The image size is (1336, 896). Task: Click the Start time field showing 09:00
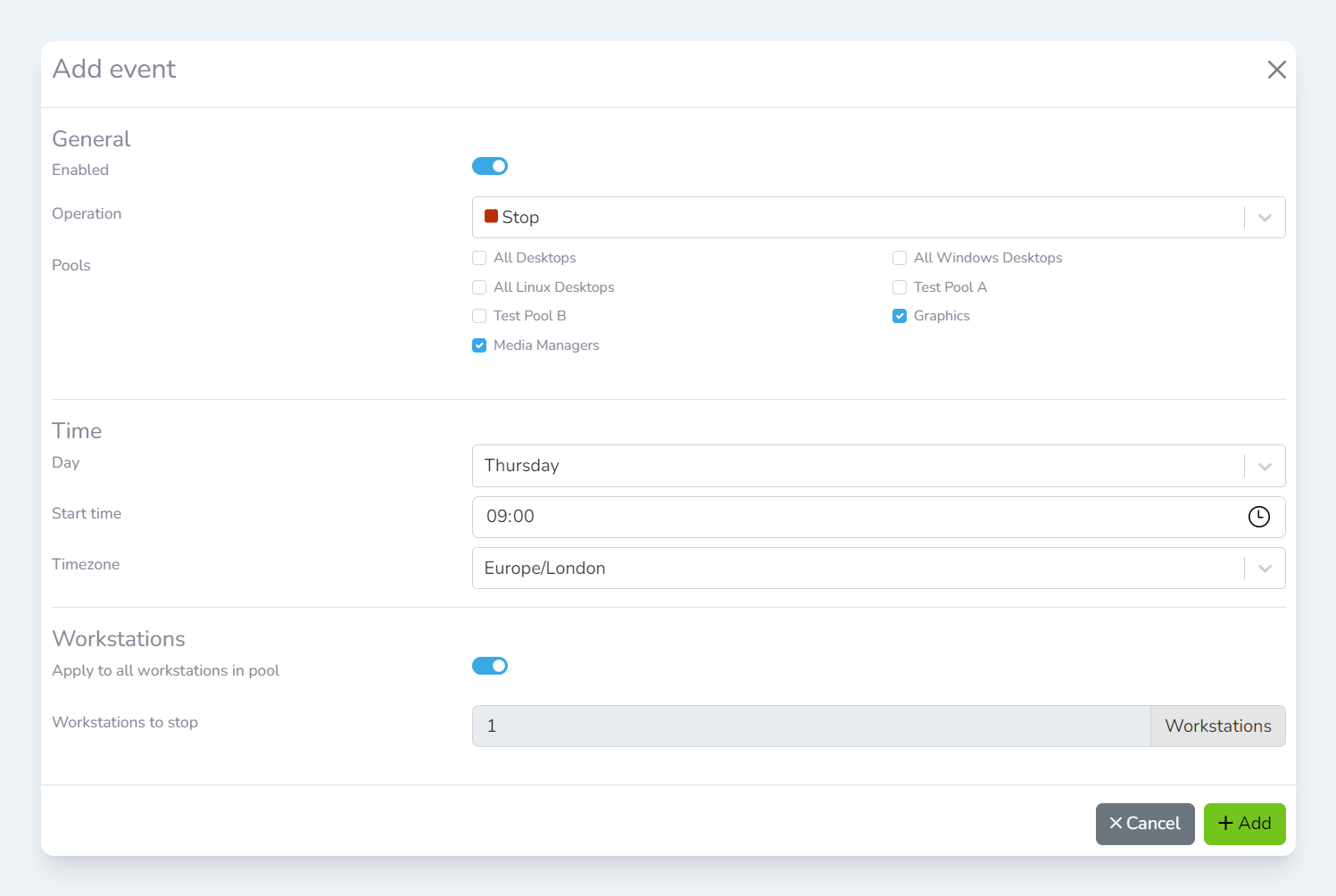pos(848,517)
